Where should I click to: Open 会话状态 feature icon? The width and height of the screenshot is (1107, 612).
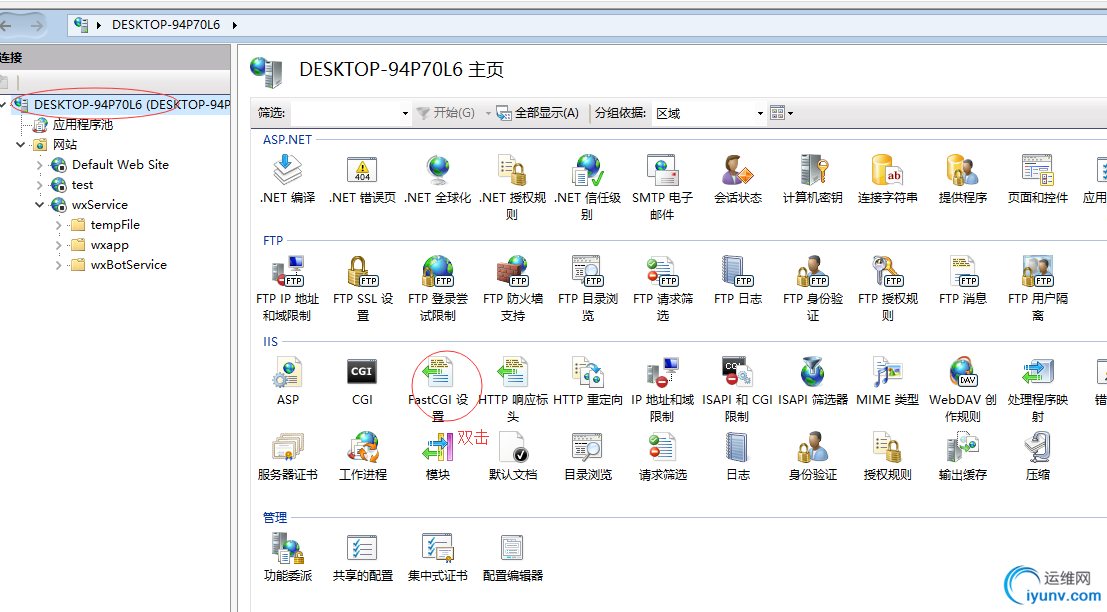coord(738,170)
